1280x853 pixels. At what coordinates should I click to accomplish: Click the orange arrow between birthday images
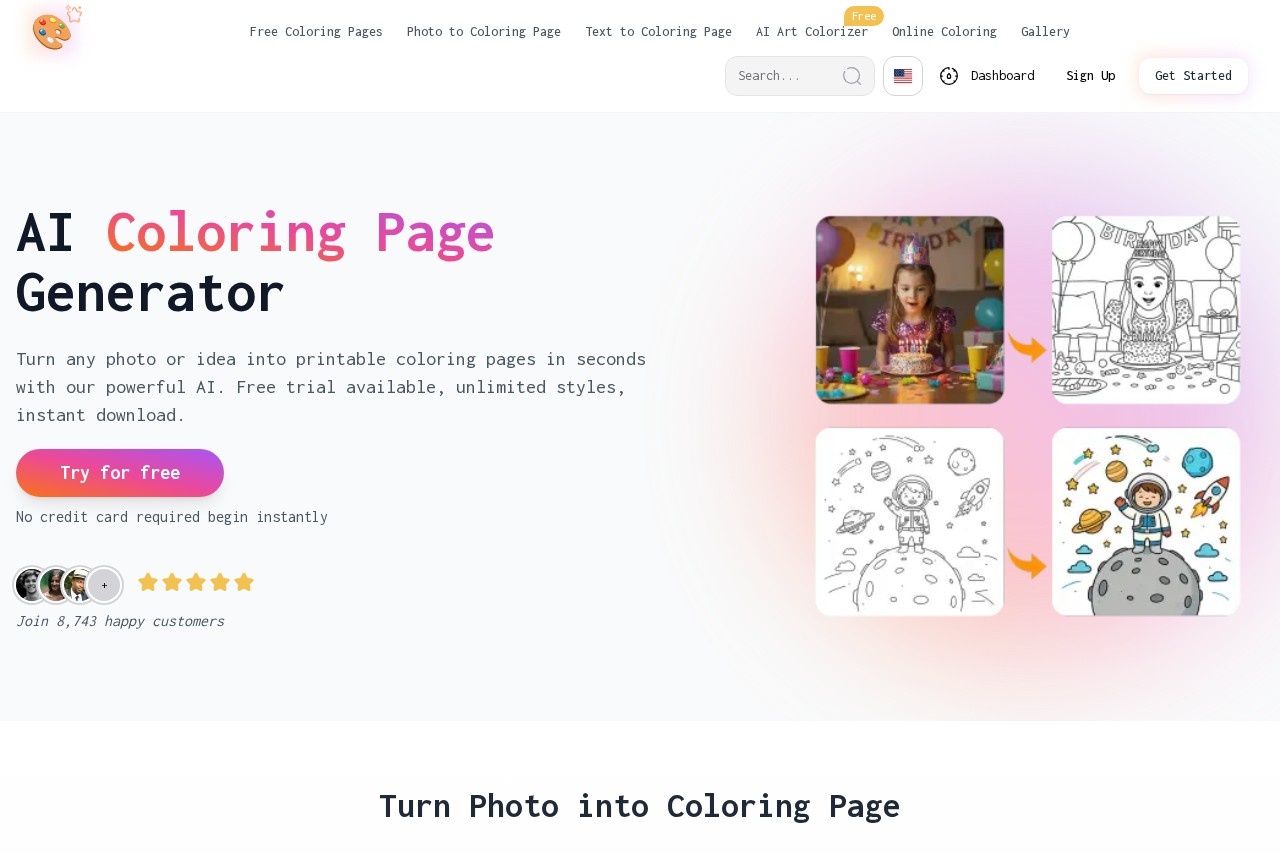[x=1027, y=349]
